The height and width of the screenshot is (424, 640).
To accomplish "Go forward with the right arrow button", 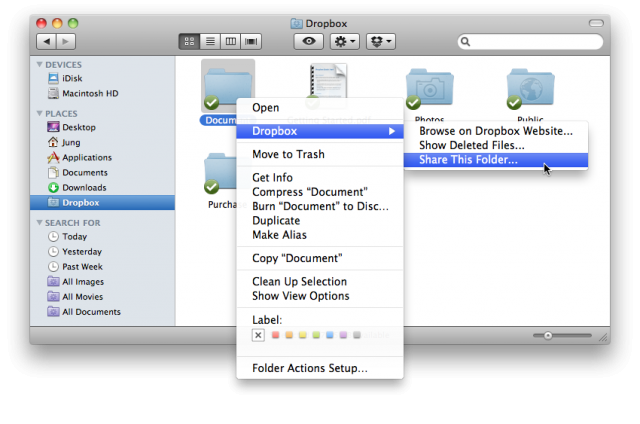I will coord(66,41).
